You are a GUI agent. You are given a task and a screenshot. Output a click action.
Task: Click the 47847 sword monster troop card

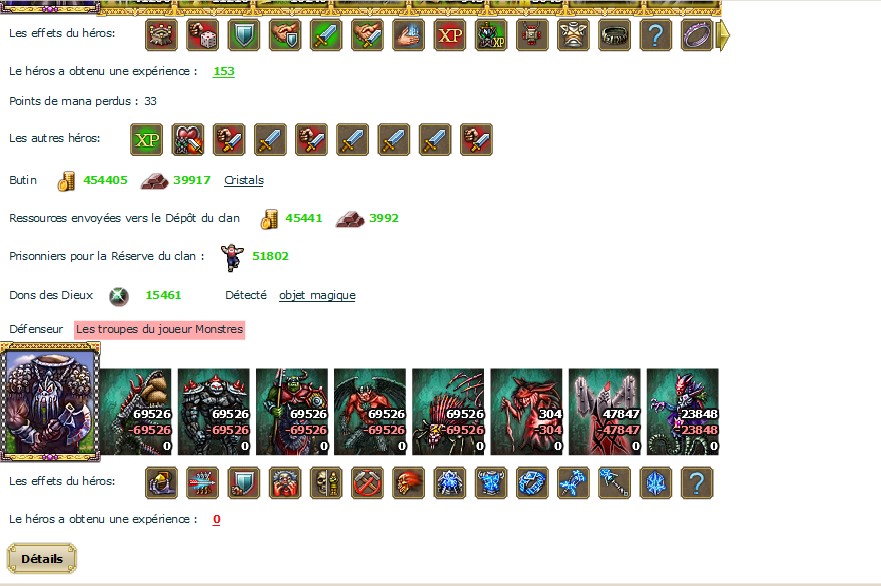605,412
